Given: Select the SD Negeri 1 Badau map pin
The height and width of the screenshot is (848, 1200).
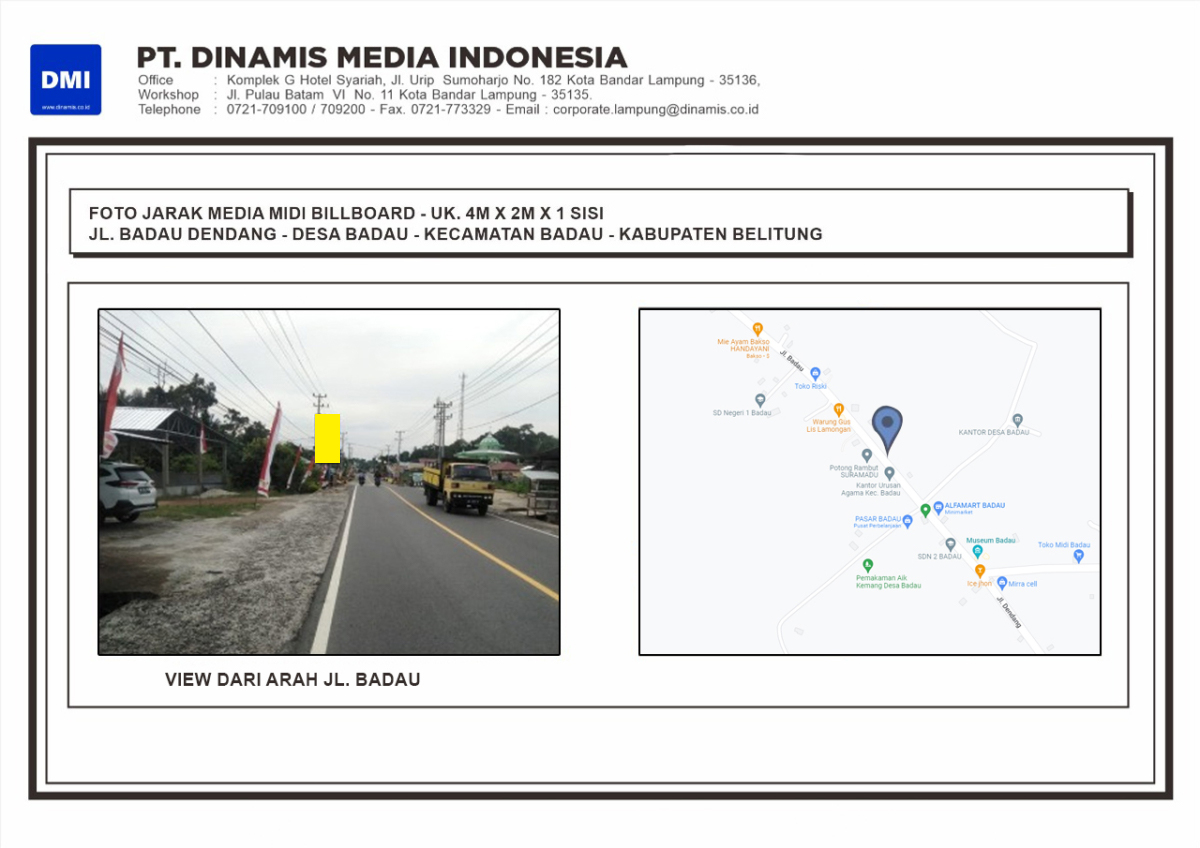Looking at the screenshot, I should click(760, 400).
